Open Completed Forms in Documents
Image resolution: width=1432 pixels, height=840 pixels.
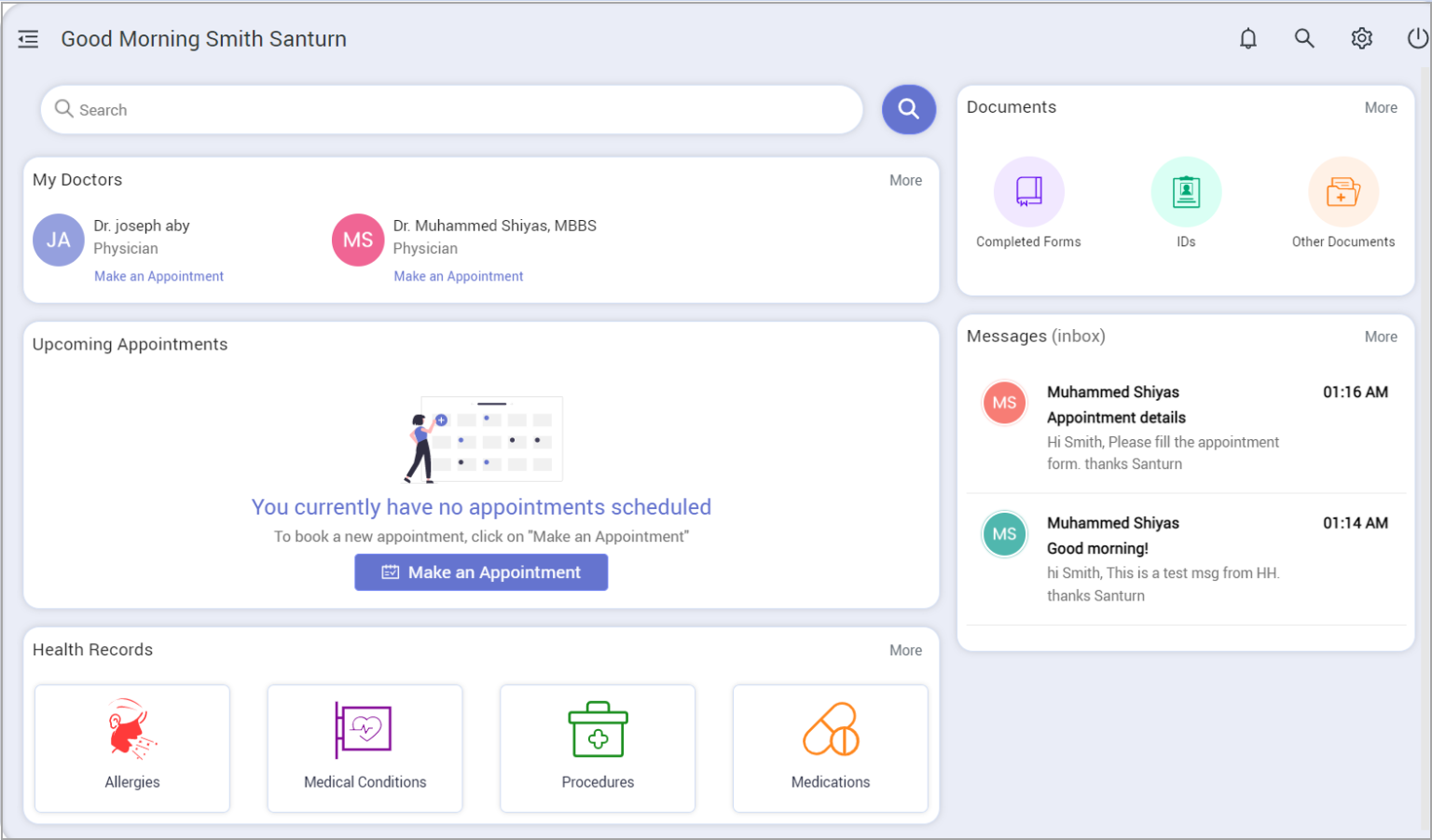point(1027,190)
